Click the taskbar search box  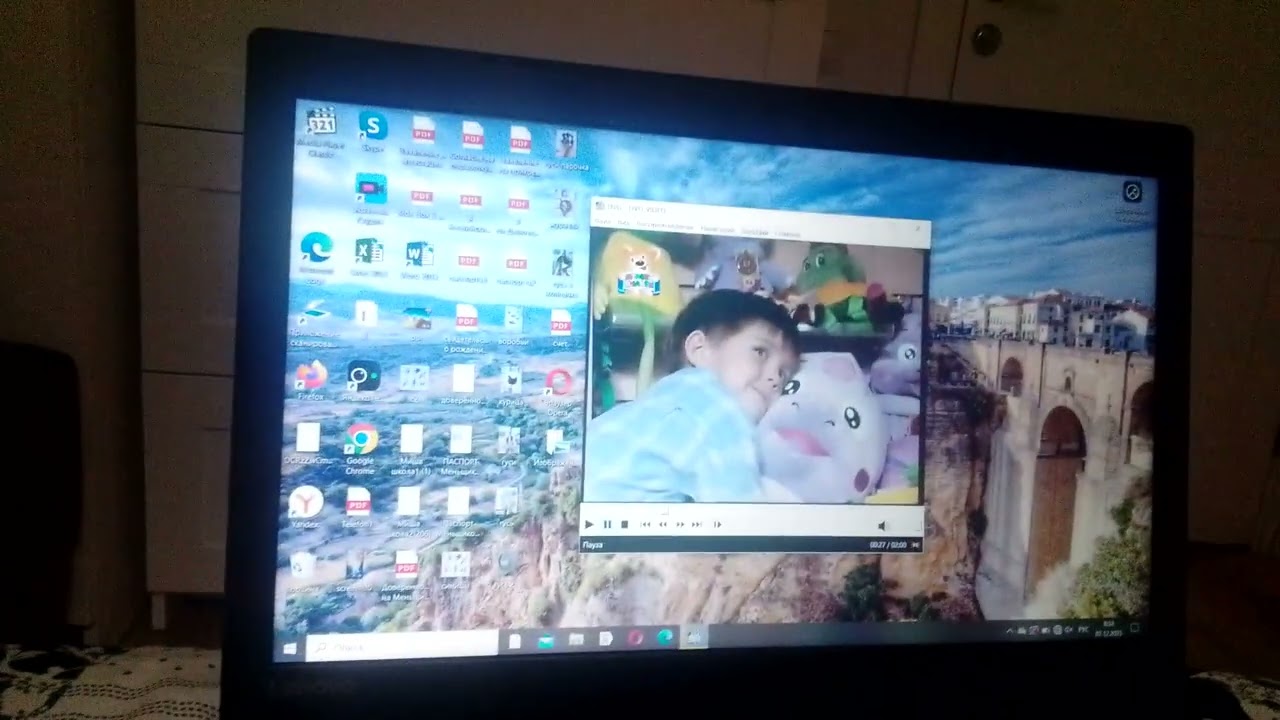point(402,644)
